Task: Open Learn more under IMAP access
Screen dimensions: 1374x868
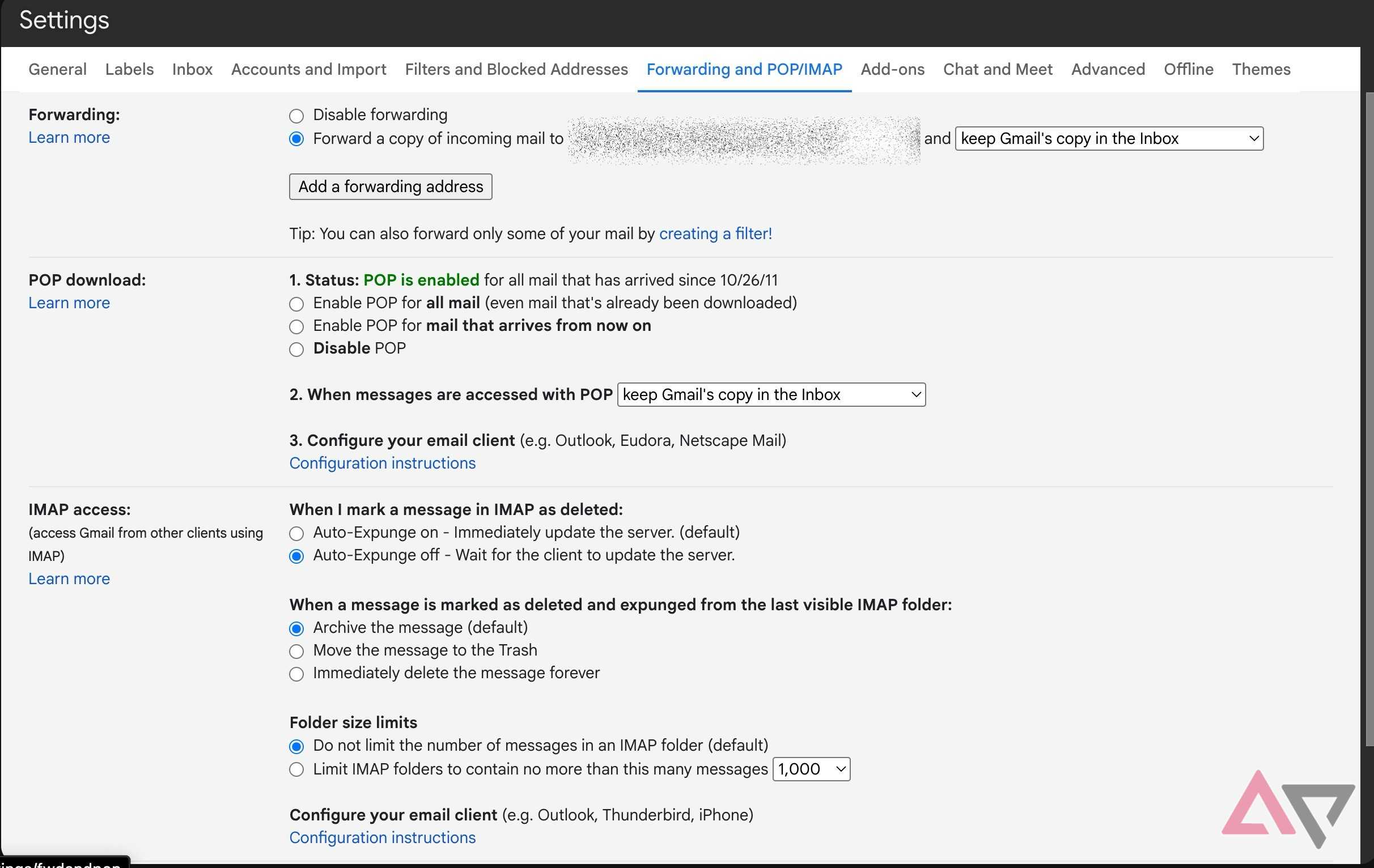Action: click(x=69, y=579)
